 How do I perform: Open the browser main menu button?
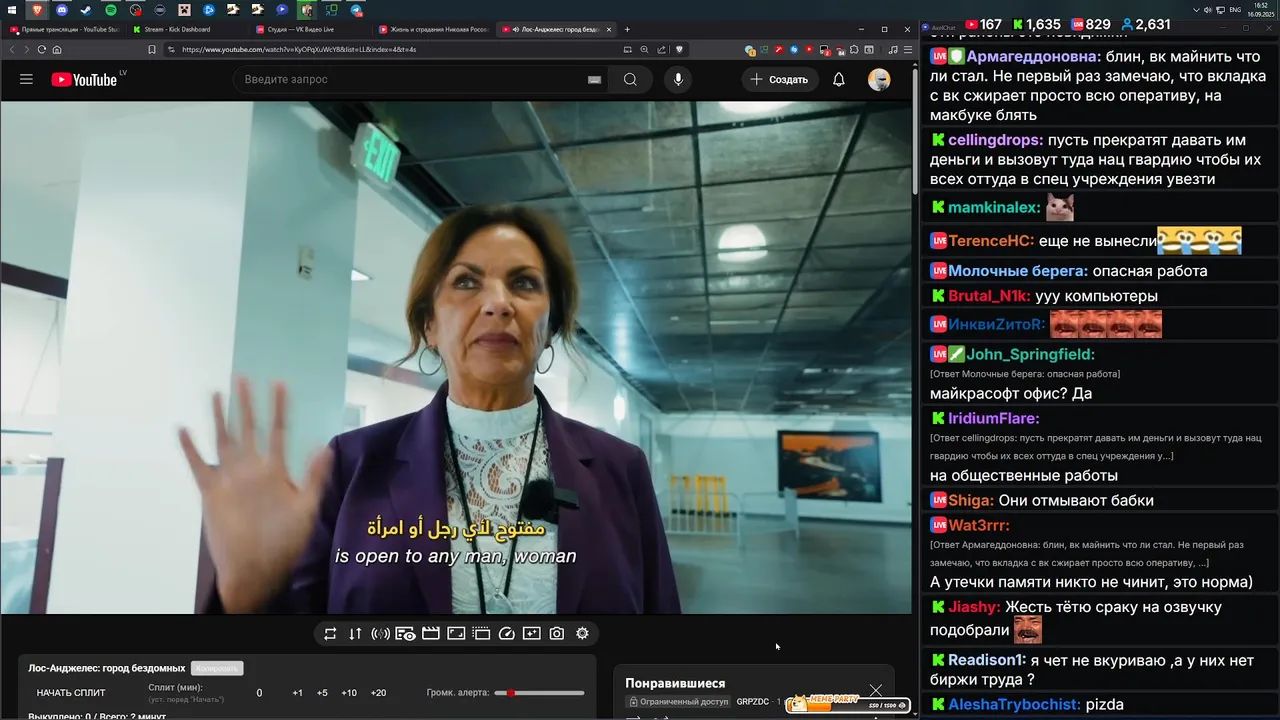click(907, 49)
